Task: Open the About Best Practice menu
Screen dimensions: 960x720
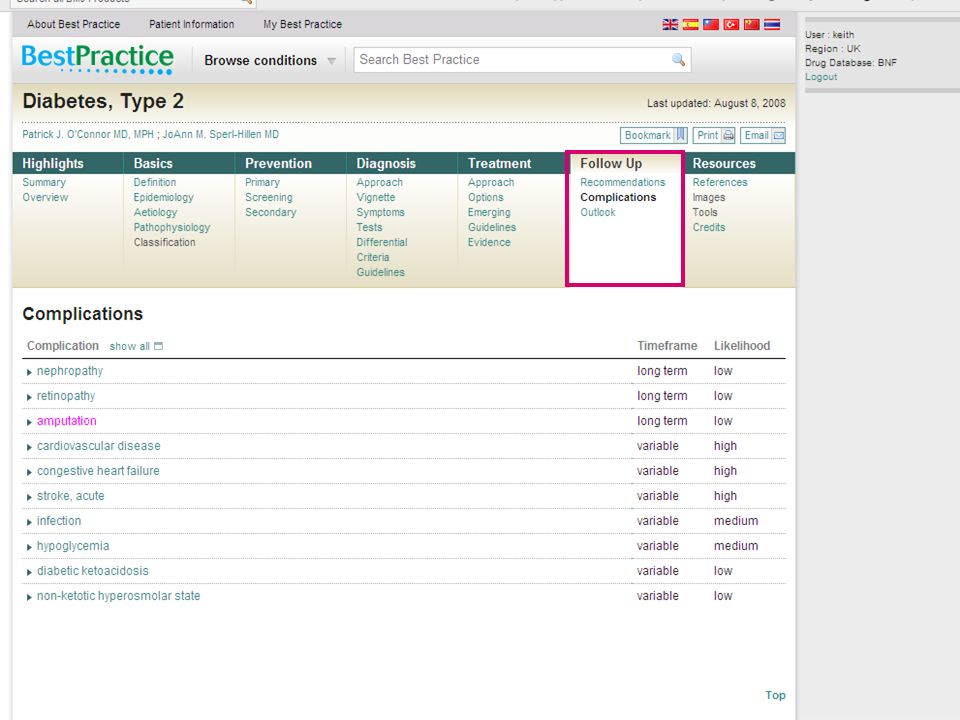Action: coord(73,24)
